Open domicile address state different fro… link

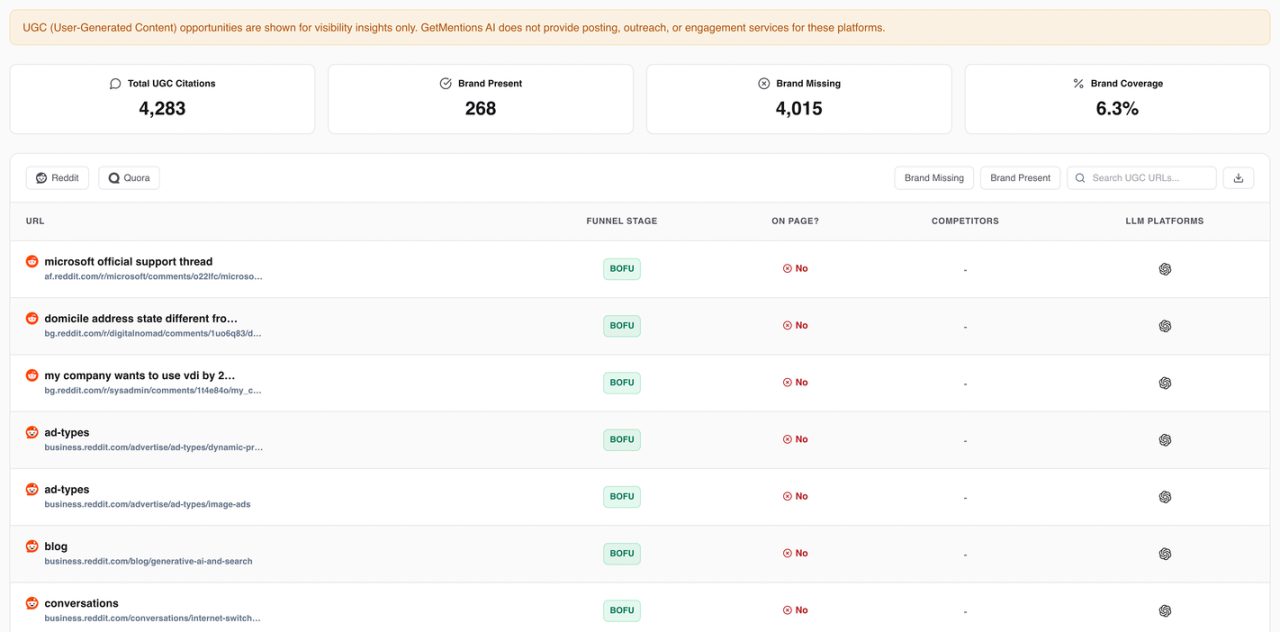[x=141, y=319]
